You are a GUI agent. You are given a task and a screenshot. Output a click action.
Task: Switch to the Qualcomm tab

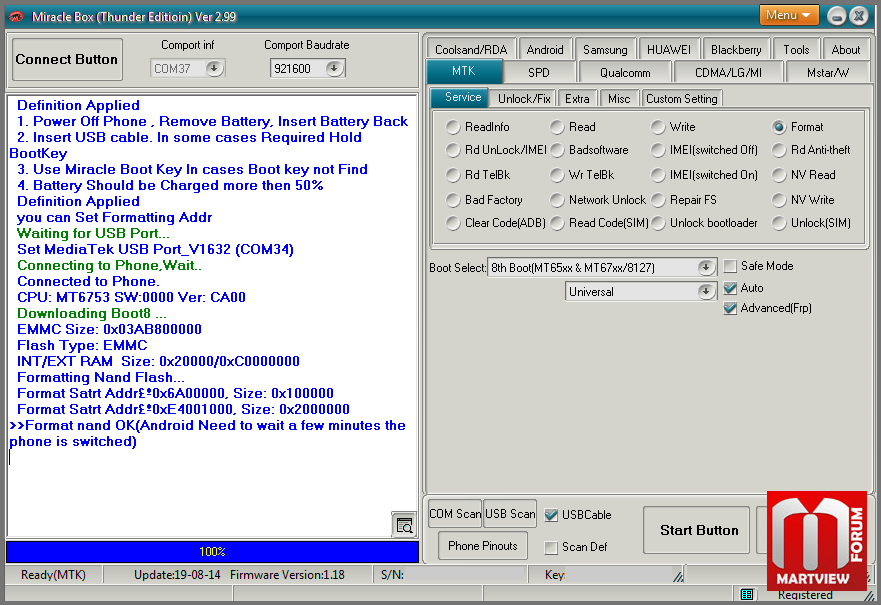(x=625, y=72)
